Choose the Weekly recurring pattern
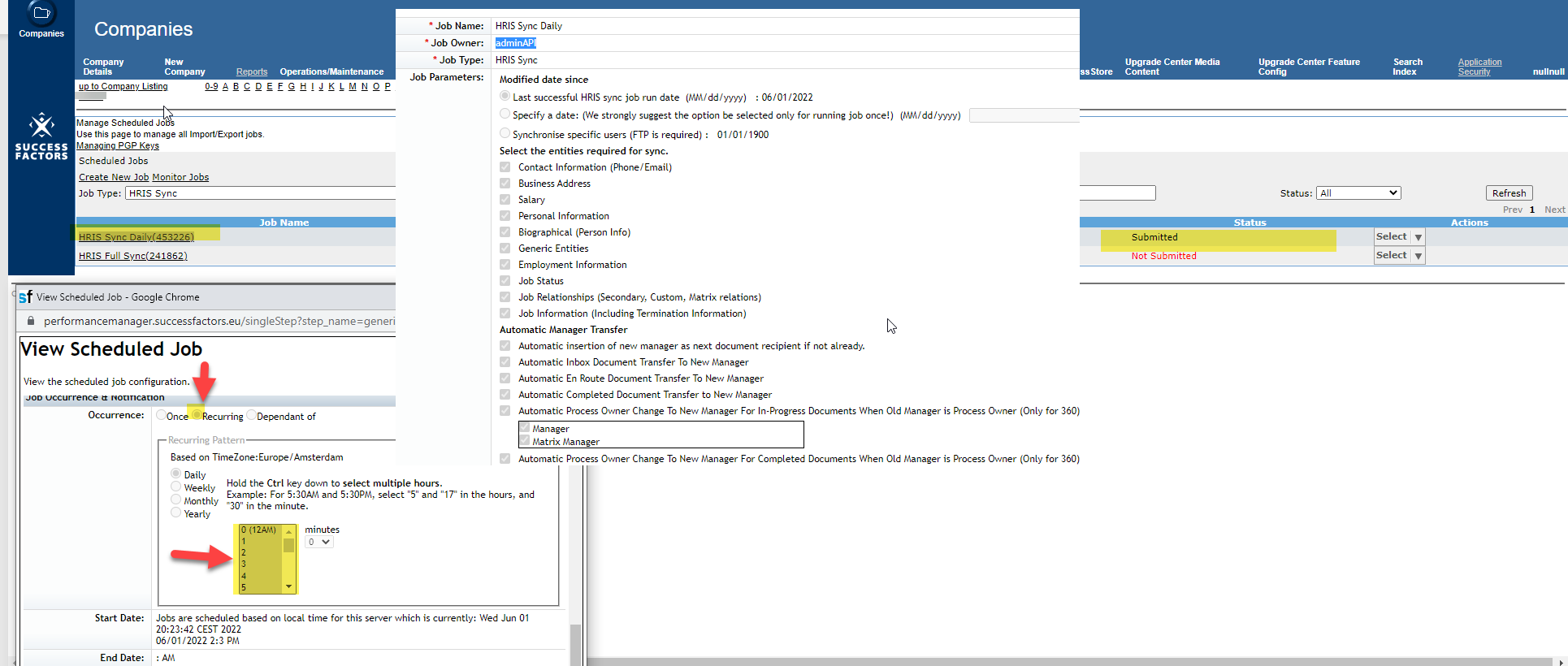This screenshot has width=1568, height=666. [x=175, y=487]
